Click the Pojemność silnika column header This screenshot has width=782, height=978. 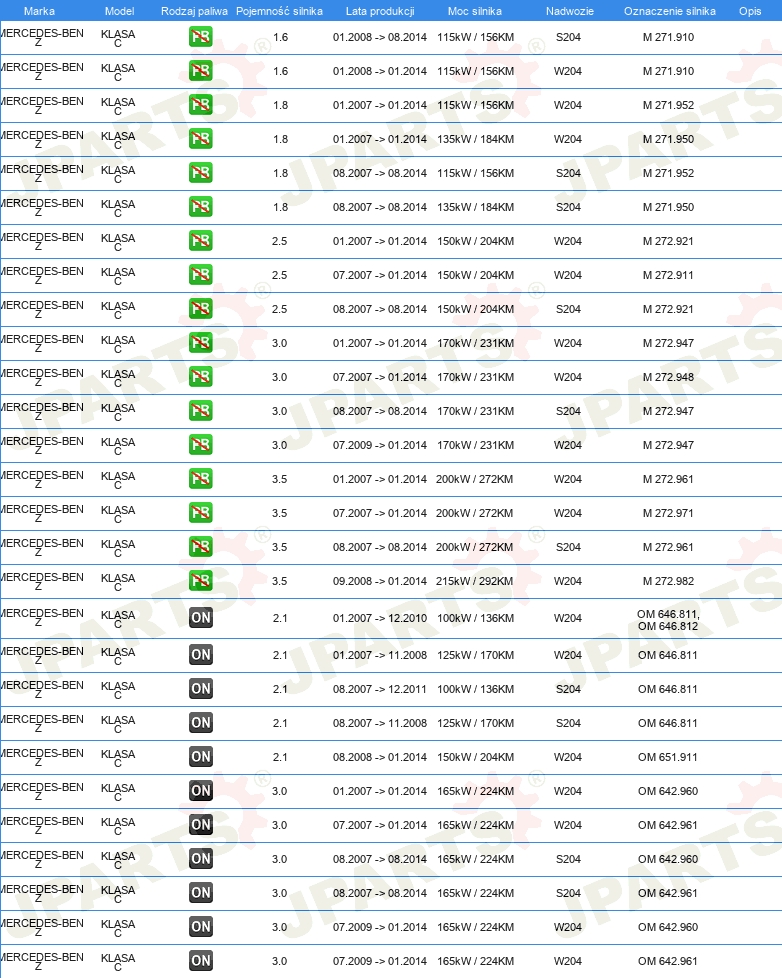click(x=279, y=11)
